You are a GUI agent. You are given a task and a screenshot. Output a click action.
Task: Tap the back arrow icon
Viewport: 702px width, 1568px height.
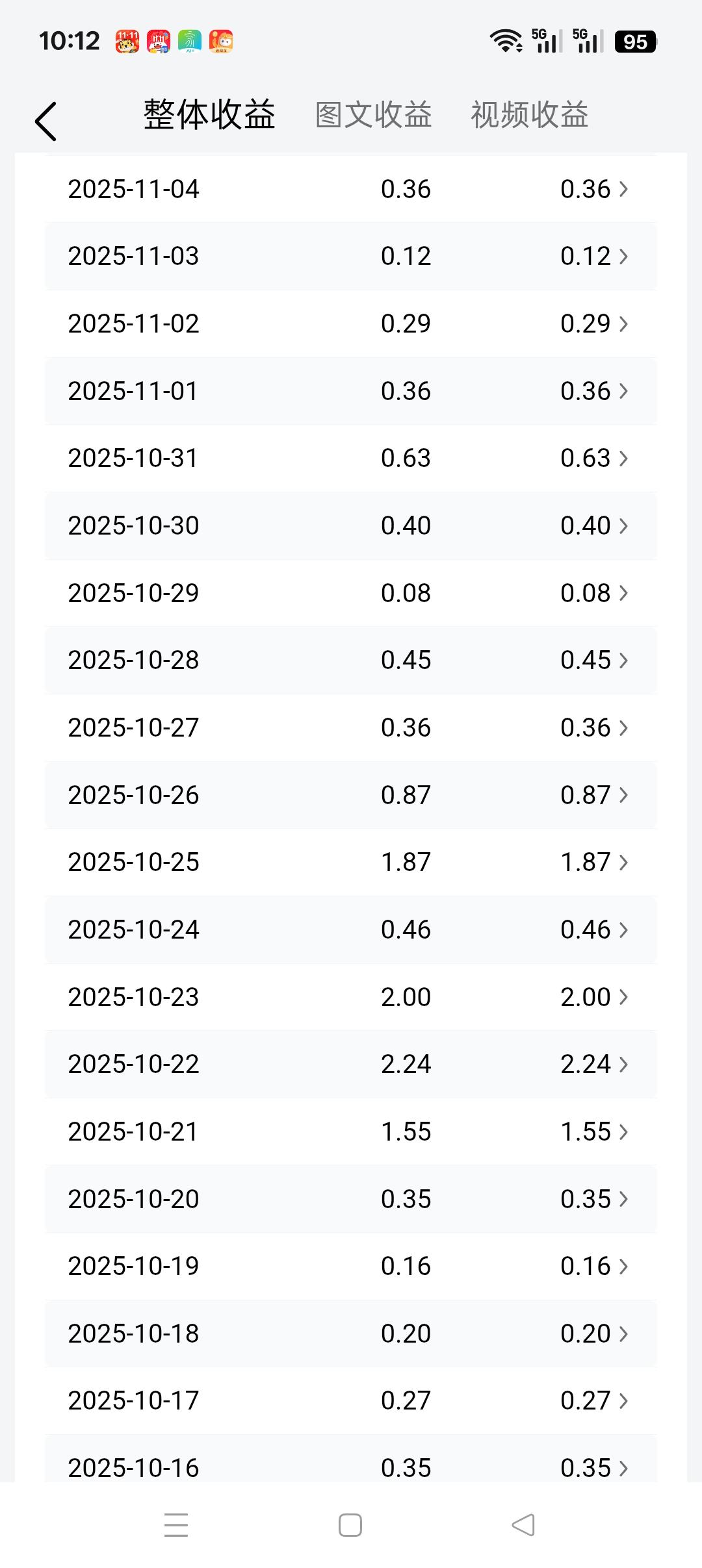(46, 121)
